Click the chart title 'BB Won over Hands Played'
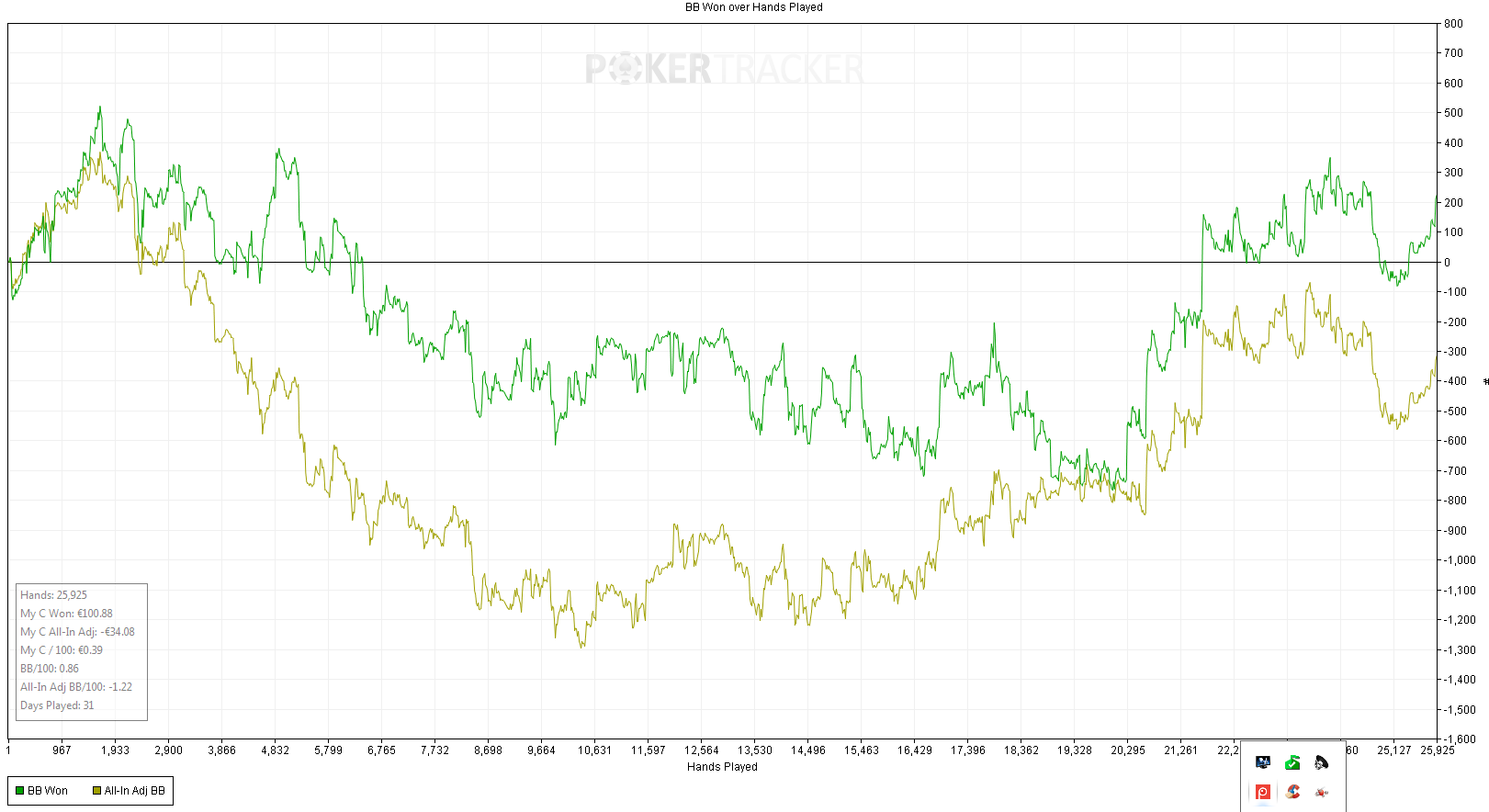This screenshot has height=812, width=1489. [x=754, y=7]
